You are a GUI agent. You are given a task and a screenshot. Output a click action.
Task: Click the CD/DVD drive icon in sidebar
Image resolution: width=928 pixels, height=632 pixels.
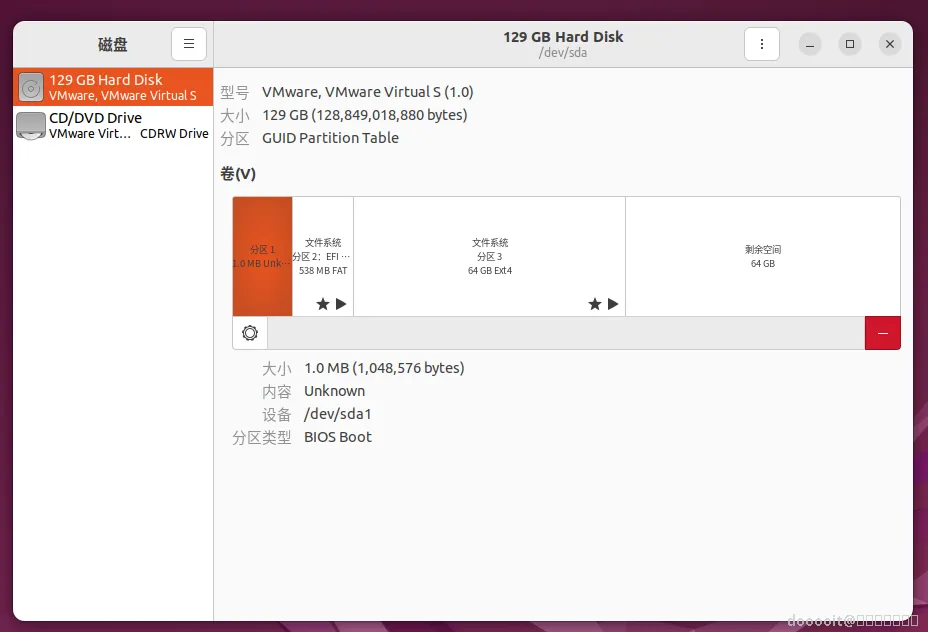click(31, 125)
